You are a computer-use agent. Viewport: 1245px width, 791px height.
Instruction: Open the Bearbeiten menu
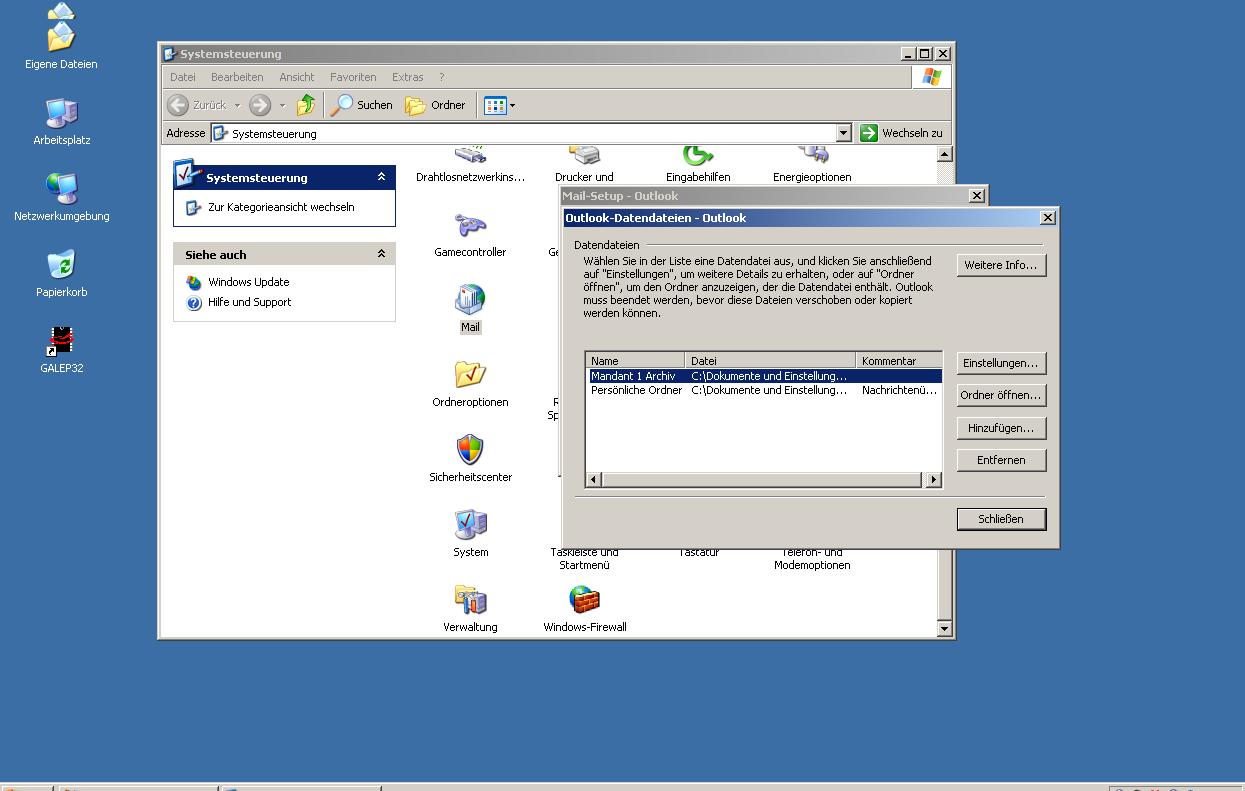pyautogui.click(x=237, y=77)
